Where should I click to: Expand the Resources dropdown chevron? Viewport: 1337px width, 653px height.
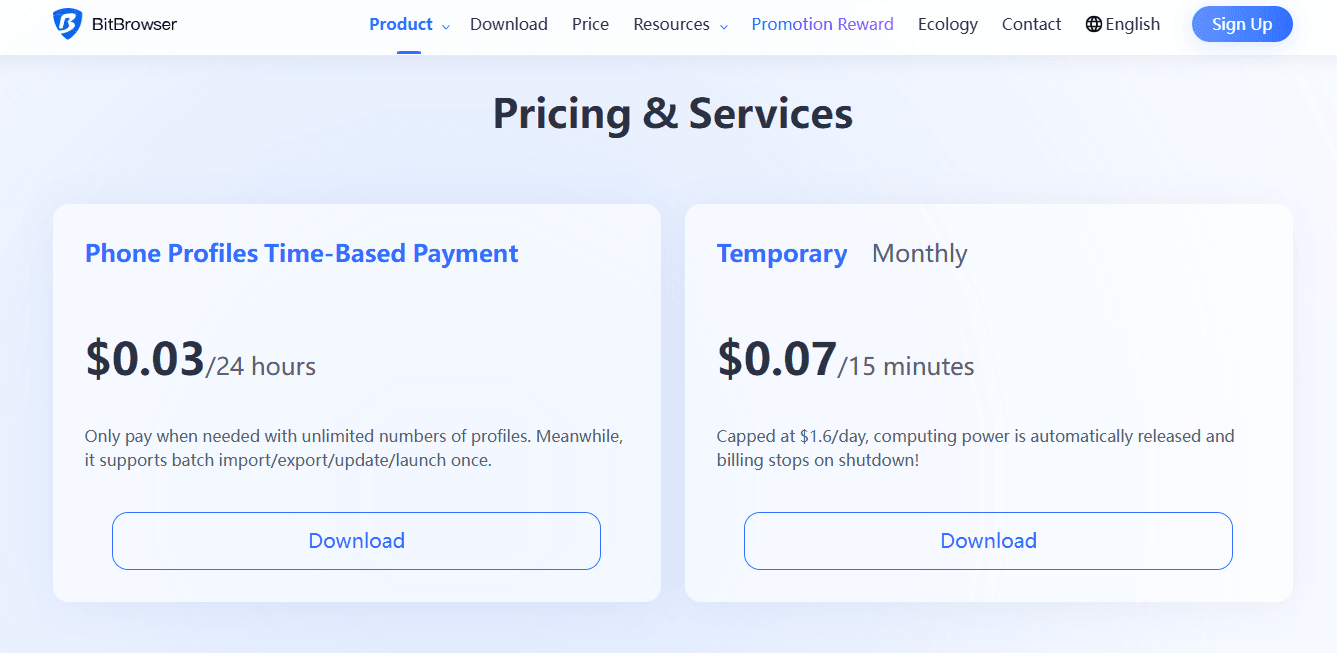pyautogui.click(x=724, y=27)
